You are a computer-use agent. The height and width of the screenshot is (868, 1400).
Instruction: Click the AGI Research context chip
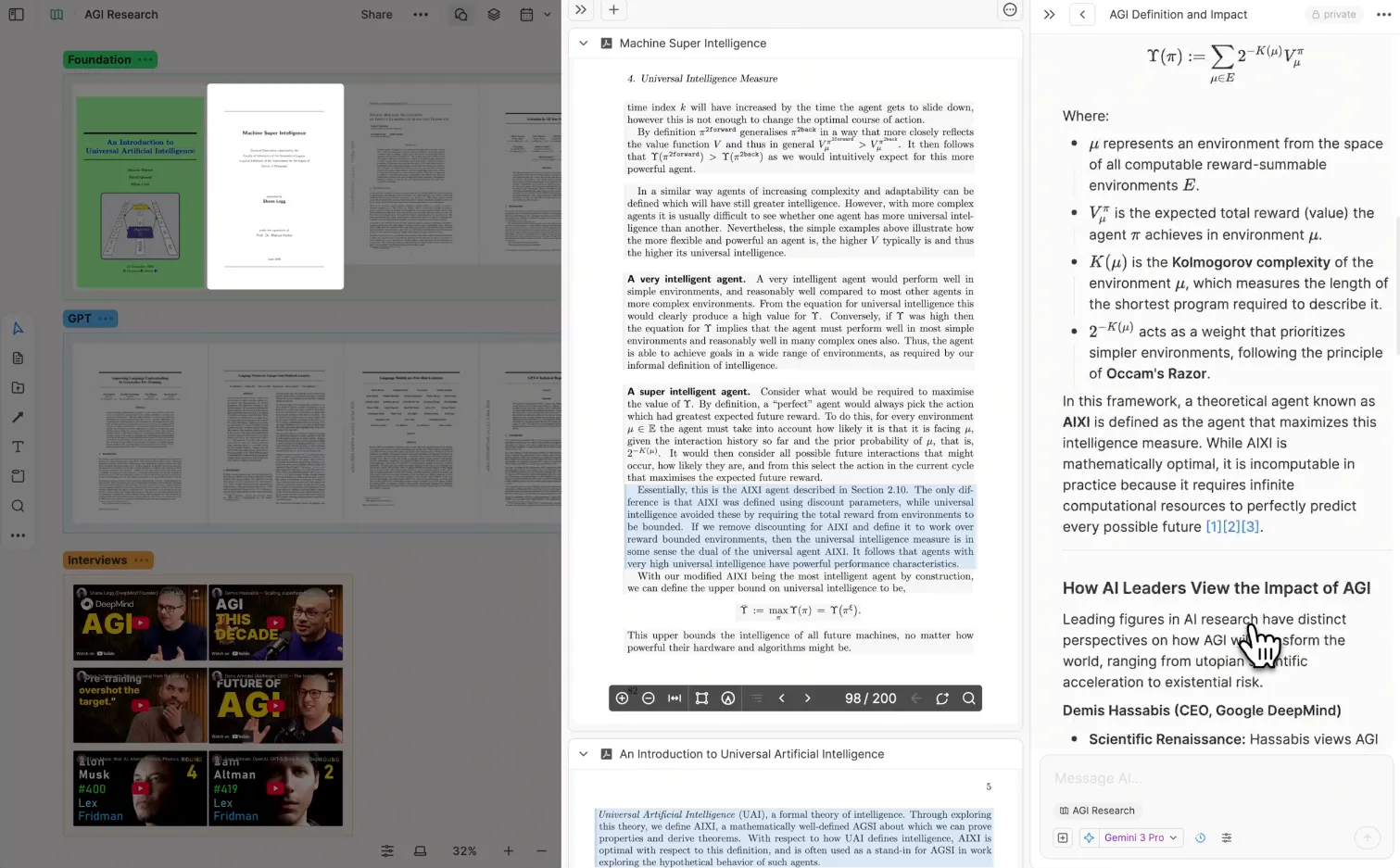(1097, 811)
